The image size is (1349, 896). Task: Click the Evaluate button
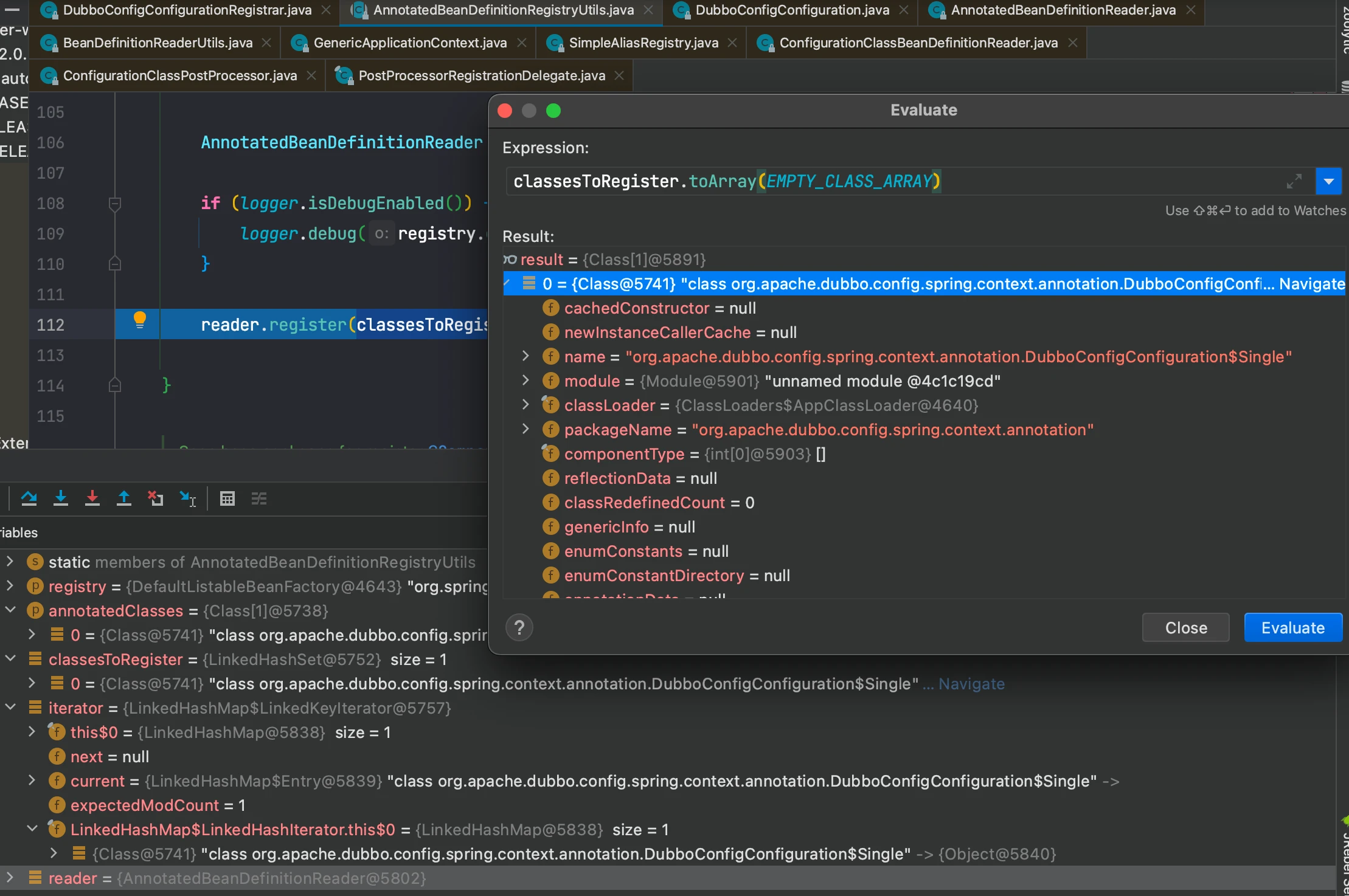click(1293, 627)
